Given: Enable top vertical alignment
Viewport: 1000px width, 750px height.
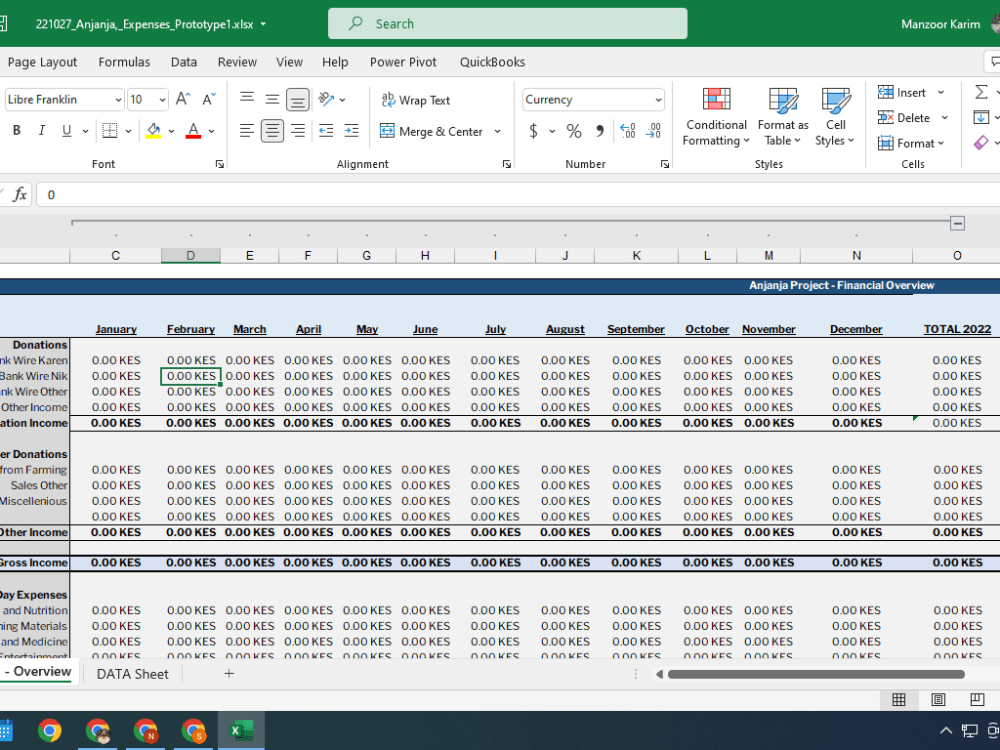Looking at the screenshot, I should (x=246, y=98).
